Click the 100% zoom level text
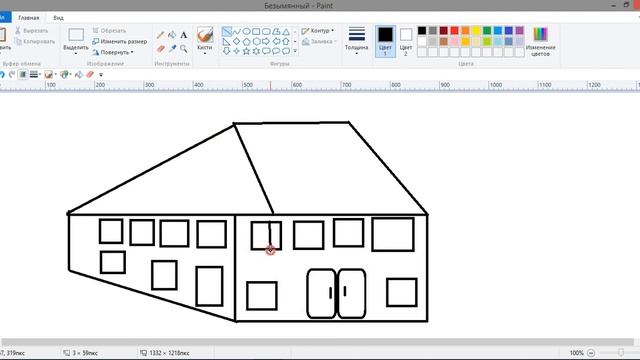Screen dimensions: 640x360 pyautogui.click(x=576, y=353)
